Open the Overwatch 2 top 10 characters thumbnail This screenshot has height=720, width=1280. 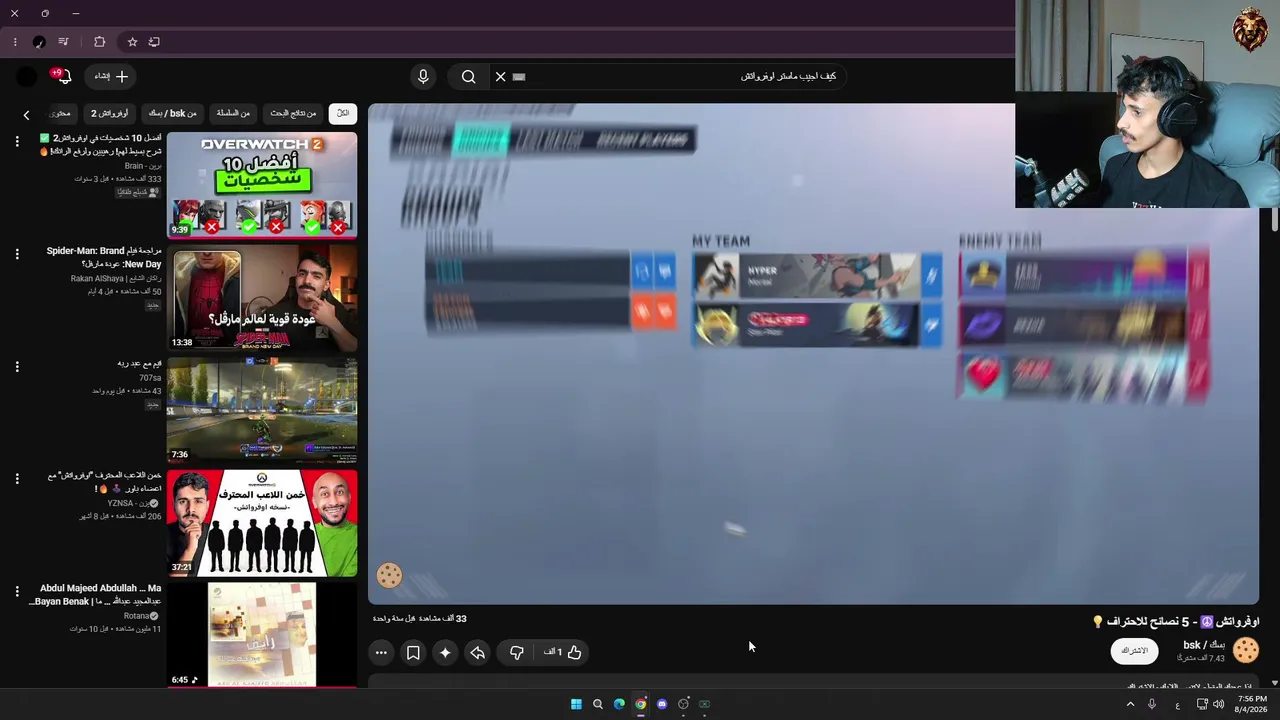[x=262, y=186]
